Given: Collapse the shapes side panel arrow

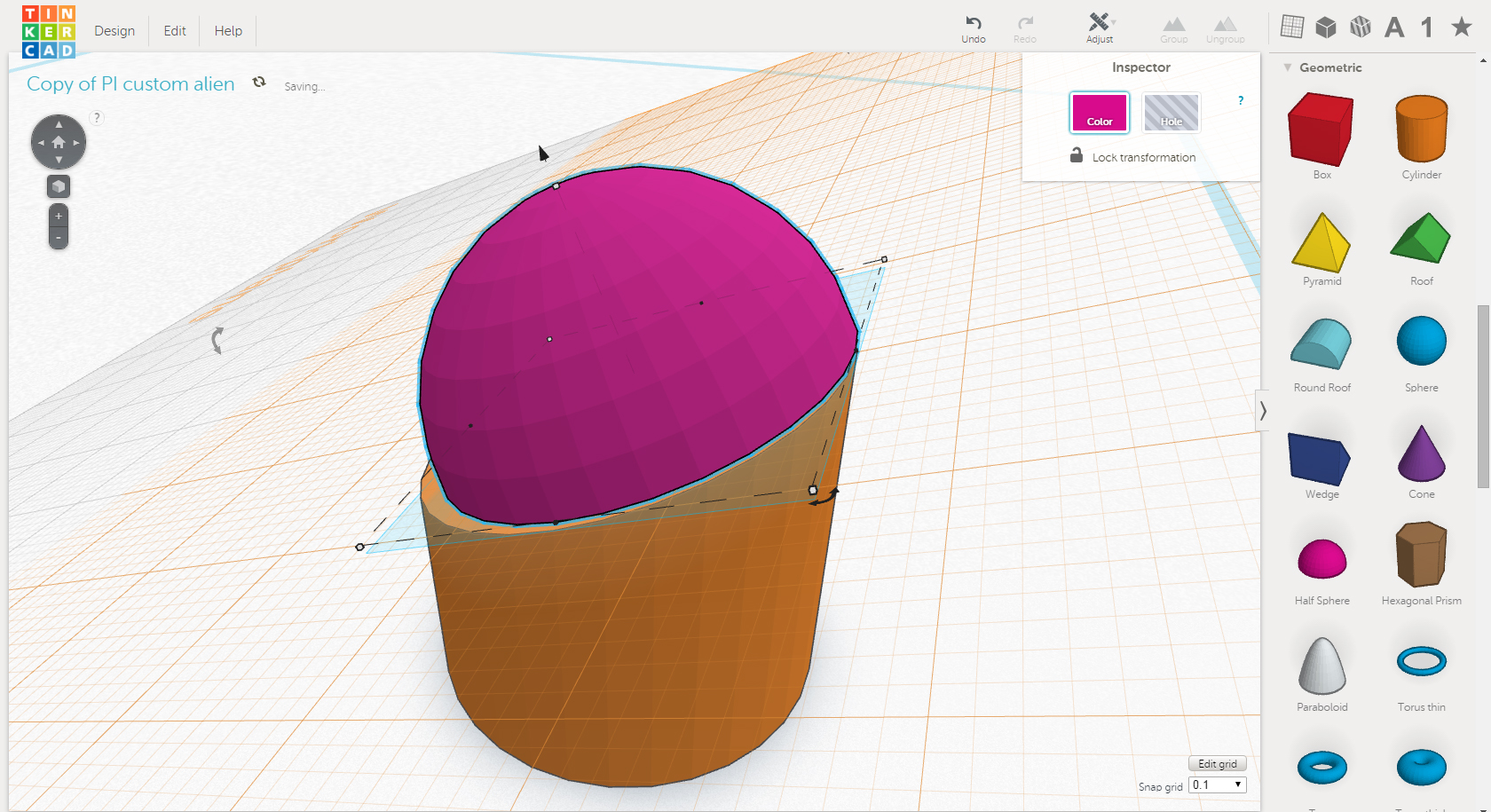Looking at the screenshot, I should pyautogui.click(x=1263, y=411).
